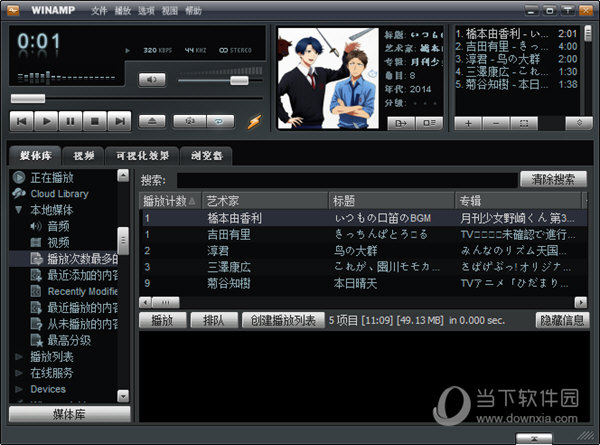
Task: Sort by the 播放计数 column header
Action: [x=170, y=200]
